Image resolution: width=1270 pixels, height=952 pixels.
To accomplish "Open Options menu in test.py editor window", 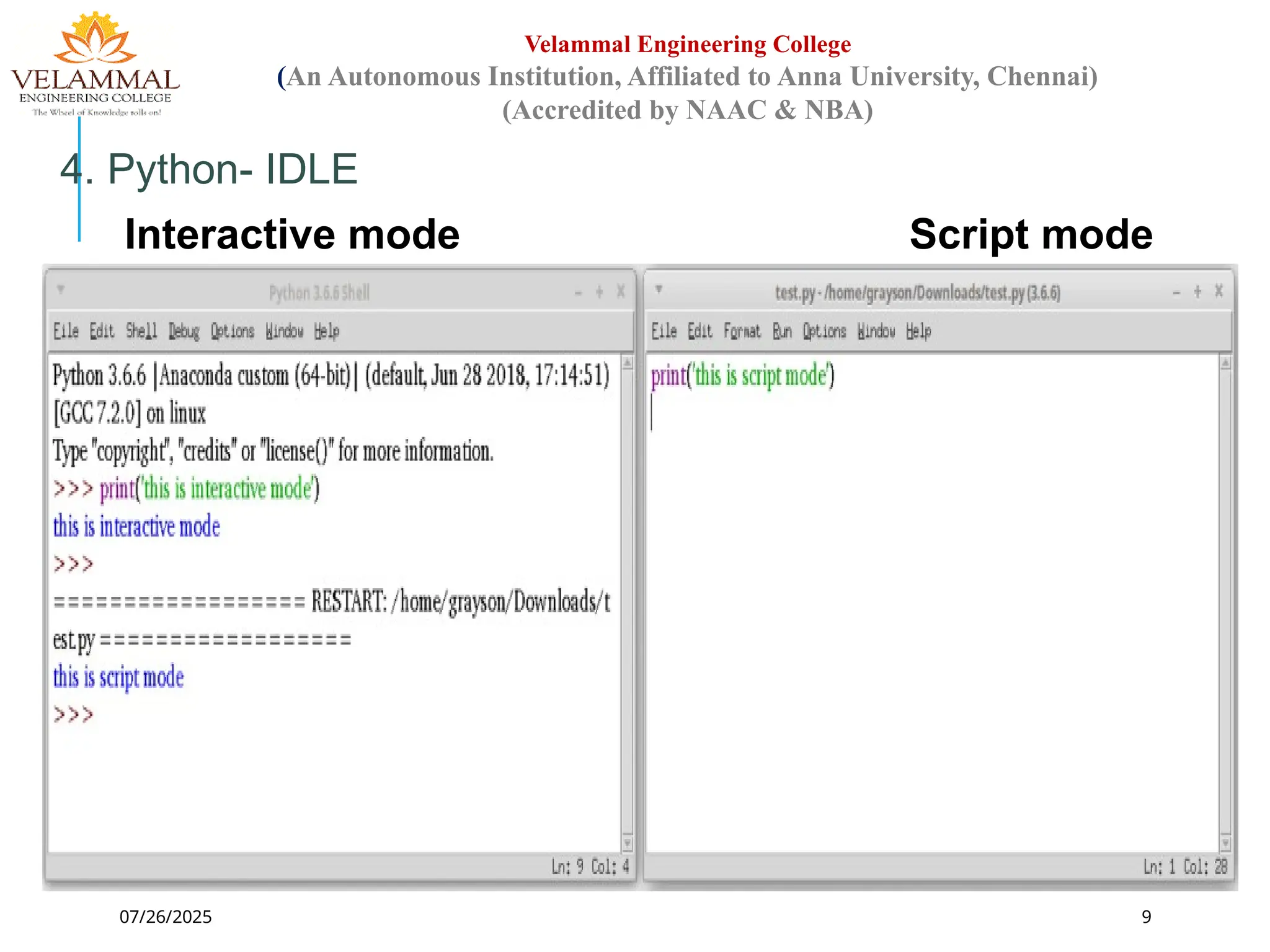I will [x=825, y=332].
